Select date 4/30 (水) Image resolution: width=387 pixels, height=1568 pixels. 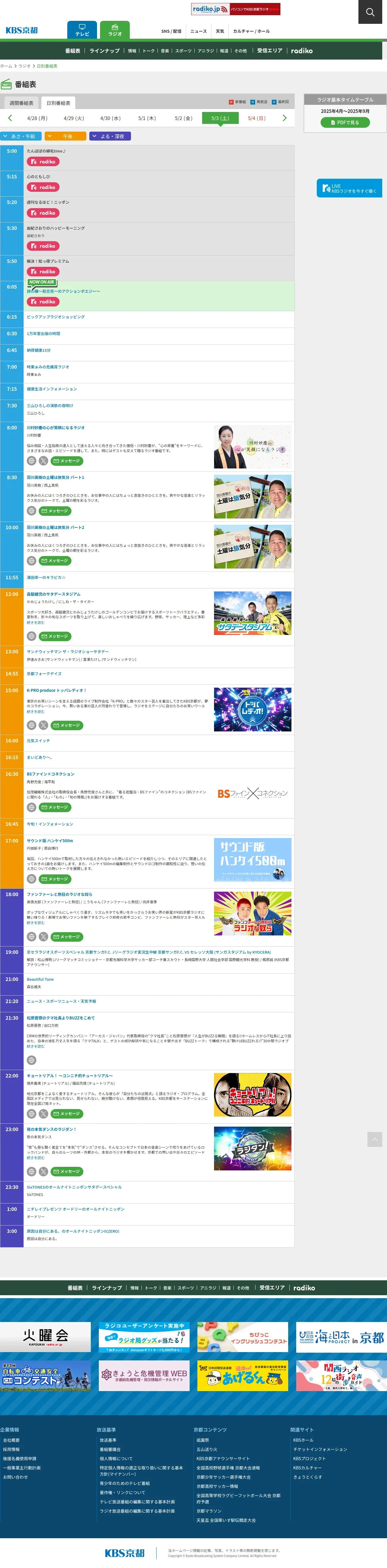click(x=110, y=118)
